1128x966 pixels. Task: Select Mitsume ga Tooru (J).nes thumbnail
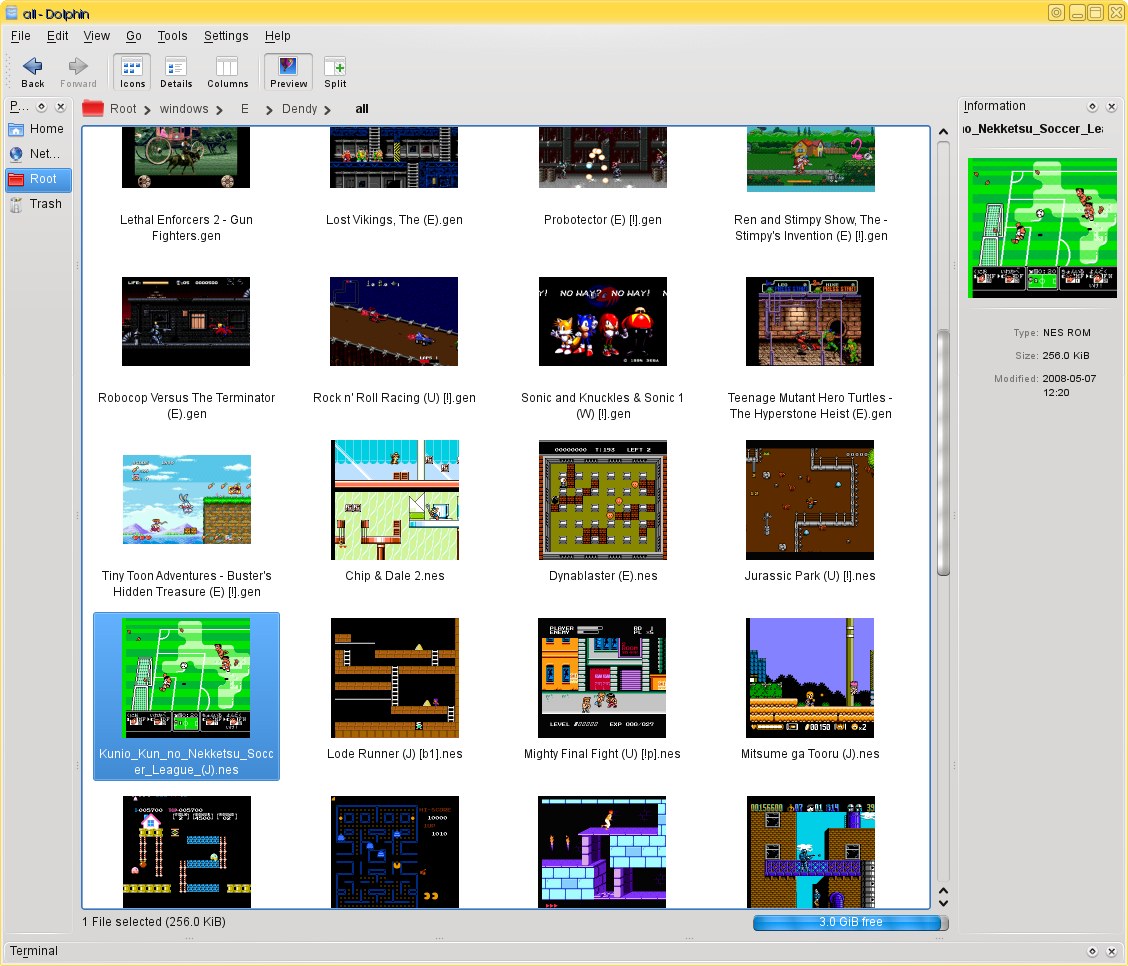[x=810, y=678]
